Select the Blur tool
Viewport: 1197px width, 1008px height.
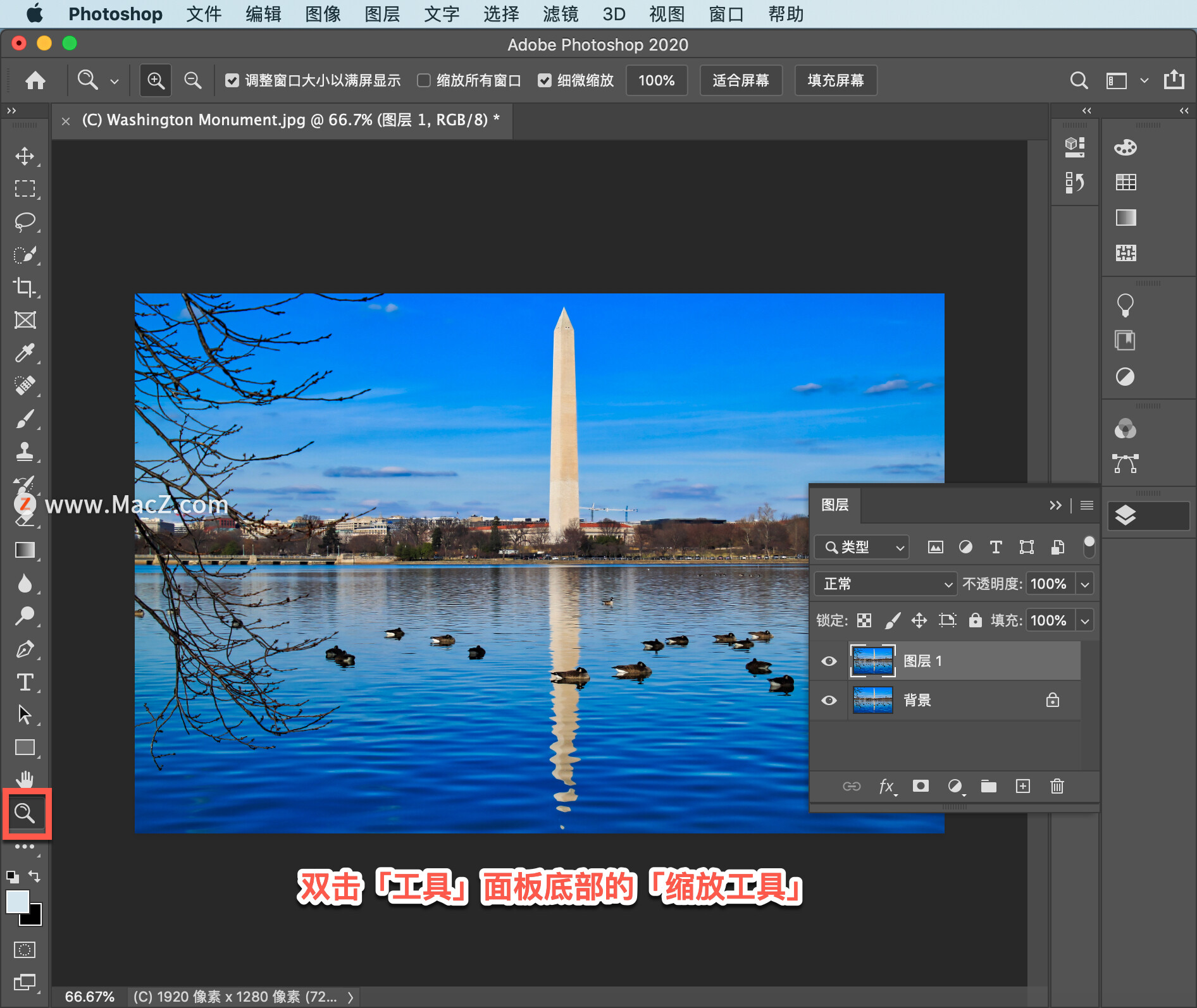click(25, 583)
